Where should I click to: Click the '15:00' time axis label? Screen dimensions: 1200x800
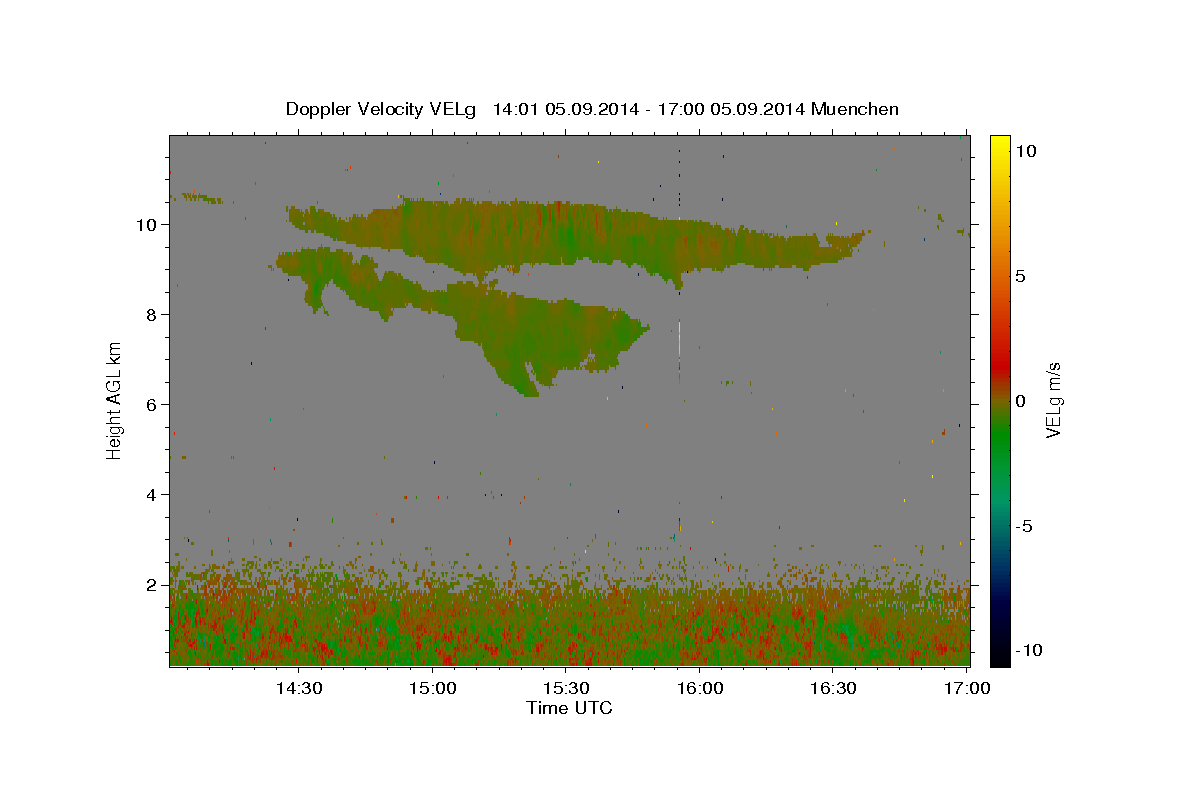[x=434, y=688]
